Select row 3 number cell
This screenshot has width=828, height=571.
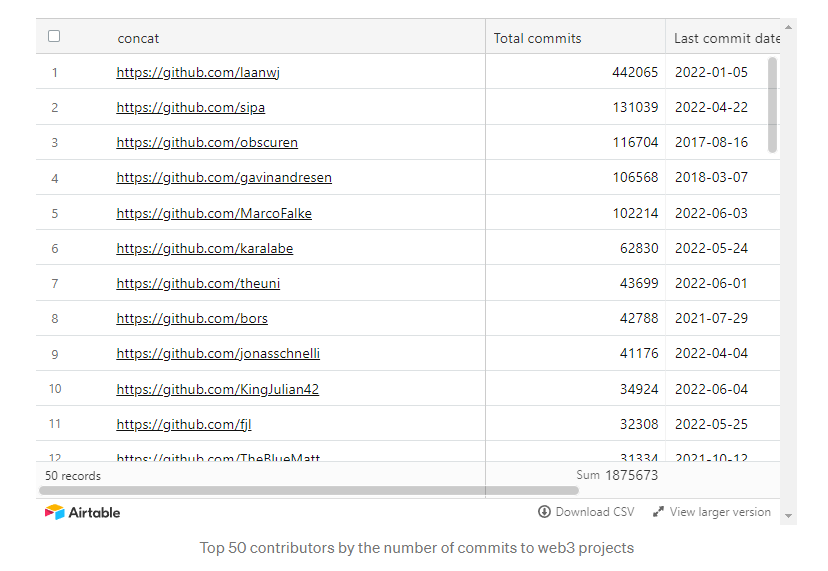tap(55, 142)
